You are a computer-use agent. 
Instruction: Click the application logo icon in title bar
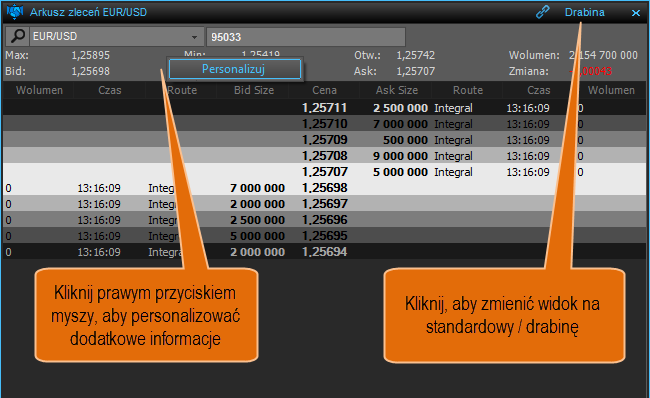[15, 12]
